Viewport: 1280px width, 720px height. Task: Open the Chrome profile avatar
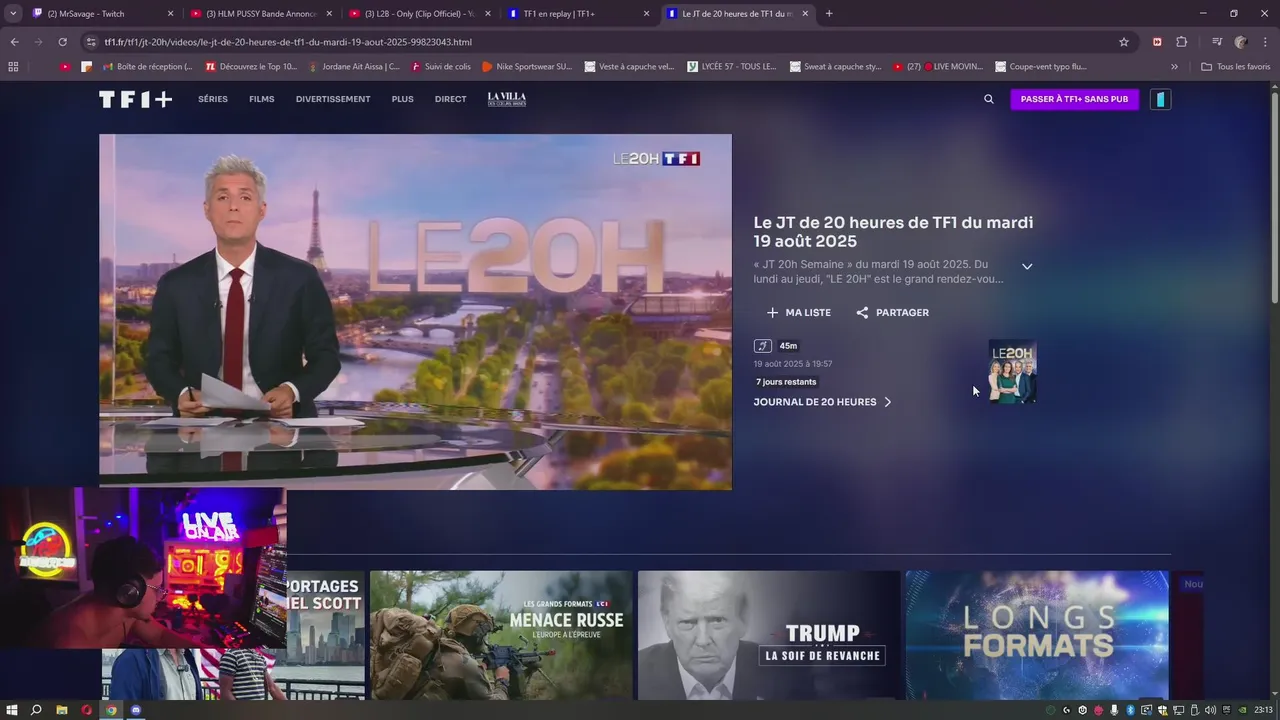(1241, 42)
